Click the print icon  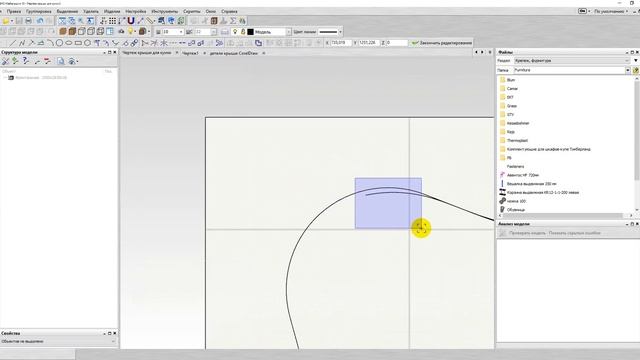coord(28,21)
